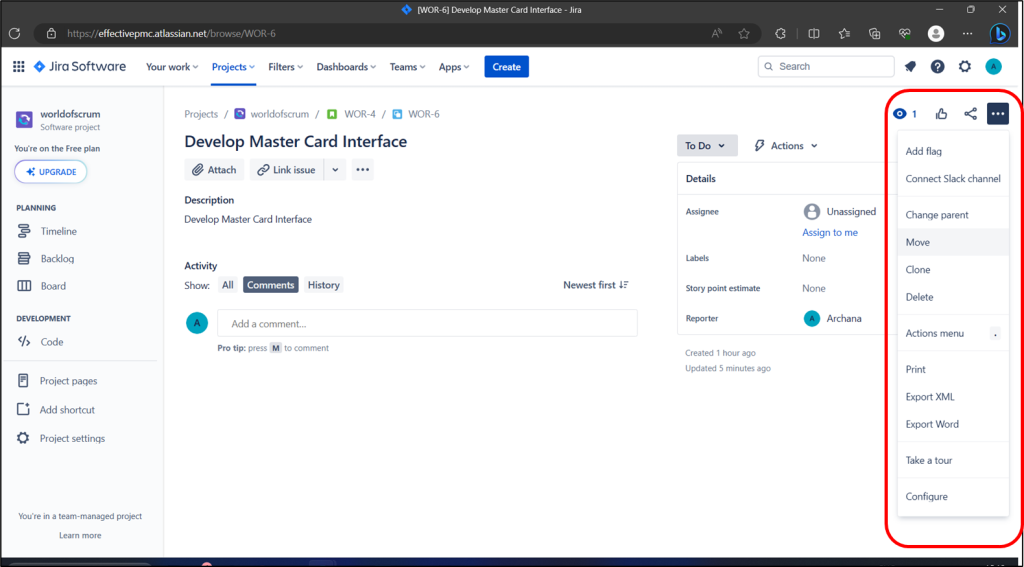
Task: Click the share issue icon
Action: pyautogui.click(x=970, y=114)
